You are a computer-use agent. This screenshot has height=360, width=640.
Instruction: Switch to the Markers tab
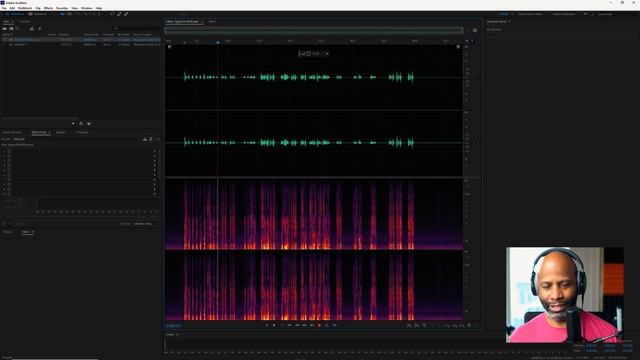[61, 132]
